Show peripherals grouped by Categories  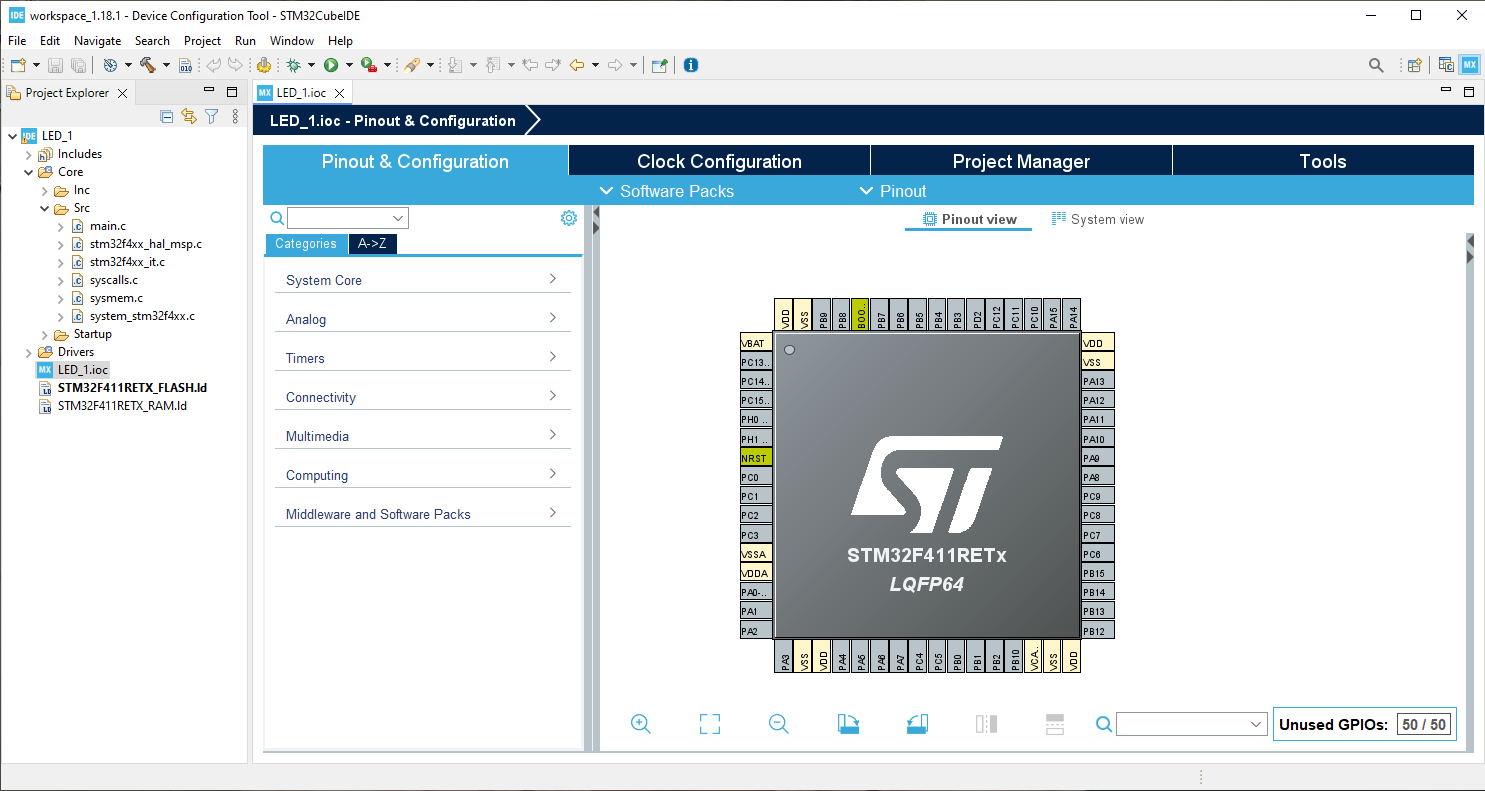[x=306, y=243]
